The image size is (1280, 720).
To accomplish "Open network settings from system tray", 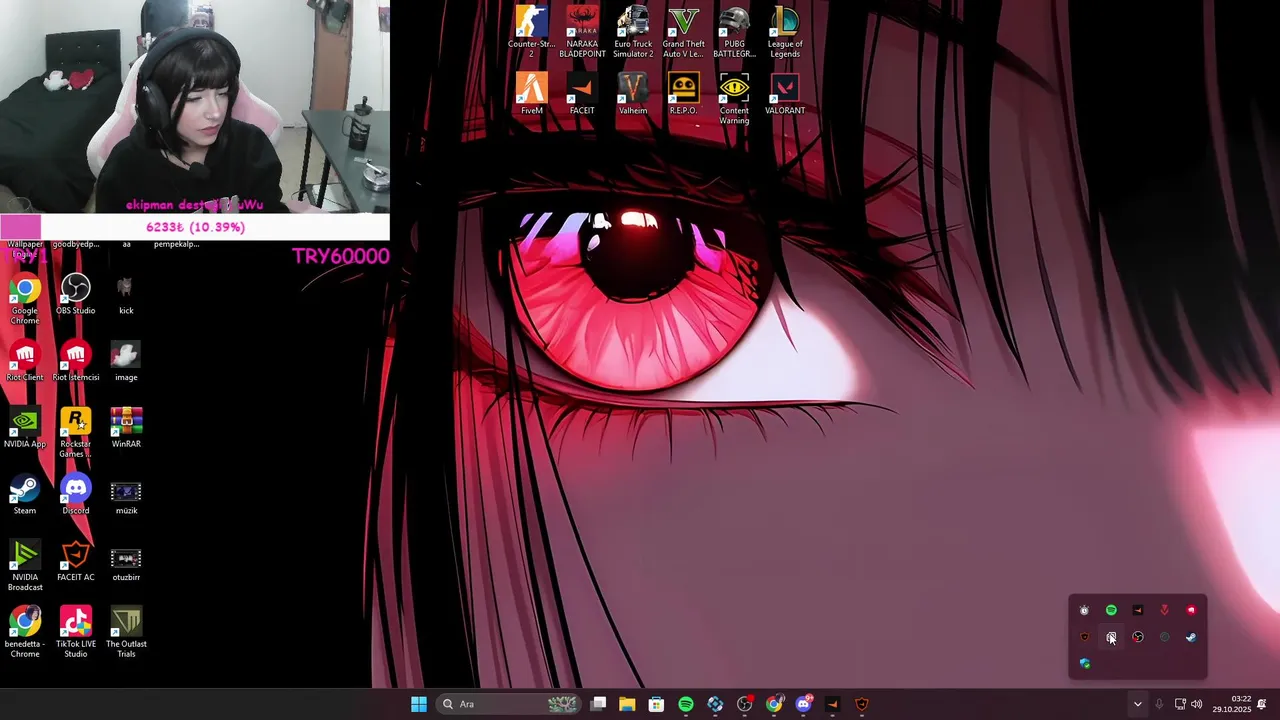I will (1180, 704).
